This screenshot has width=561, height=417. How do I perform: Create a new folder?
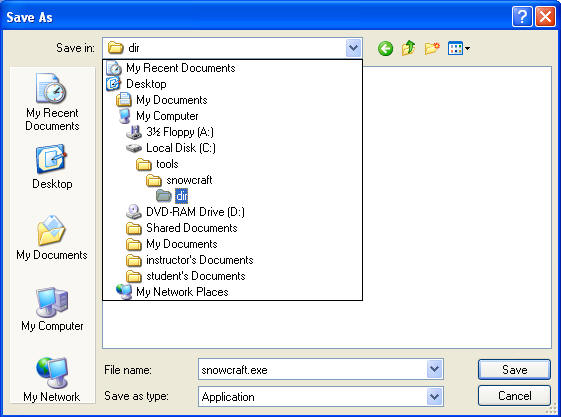432,48
